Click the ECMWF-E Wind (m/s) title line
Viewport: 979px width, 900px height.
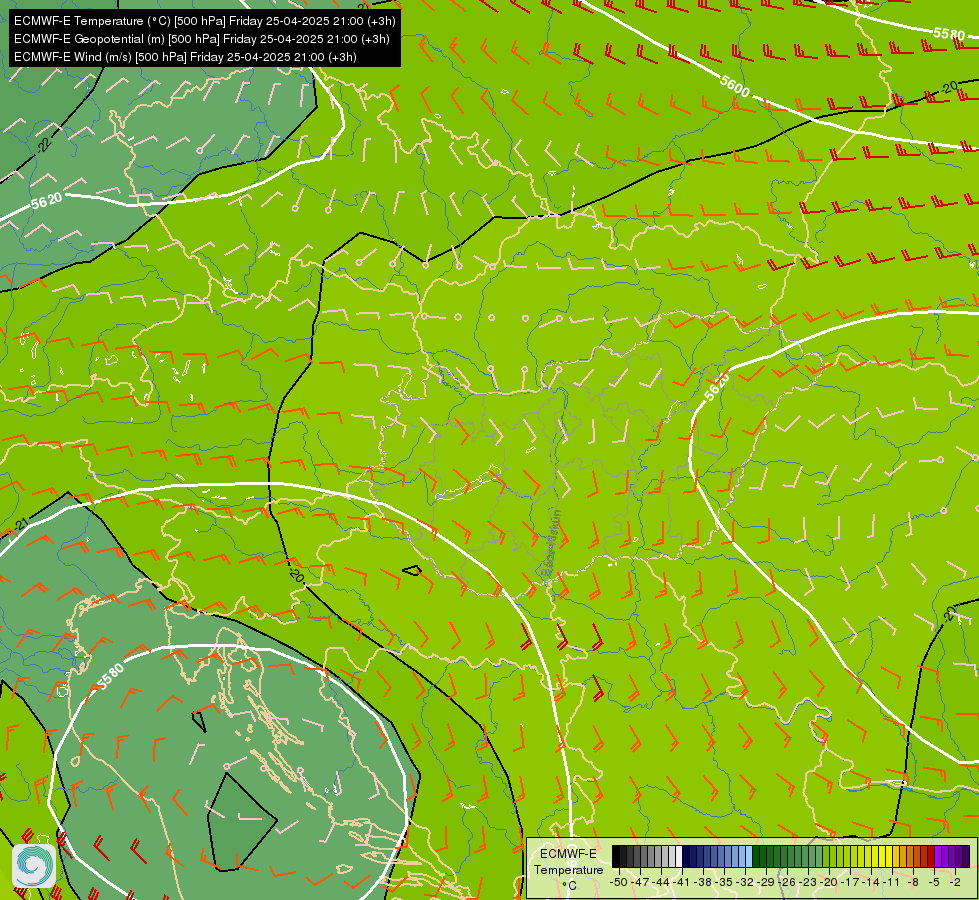pyautogui.click(x=185, y=57)
